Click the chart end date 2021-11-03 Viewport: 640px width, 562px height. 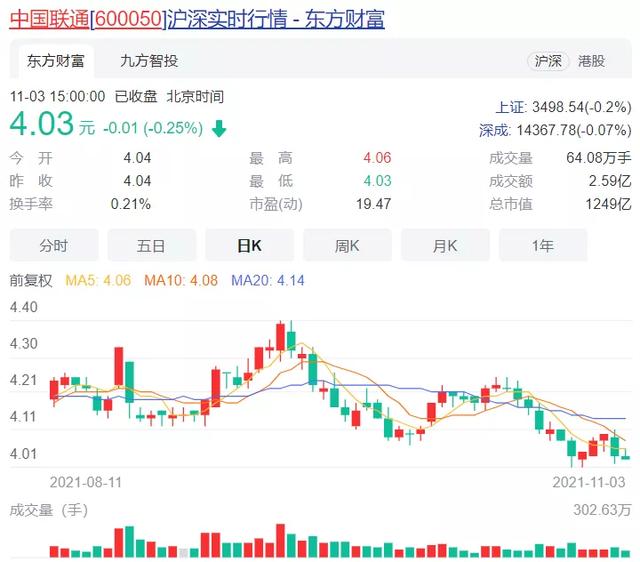click(x=589, y=482)
